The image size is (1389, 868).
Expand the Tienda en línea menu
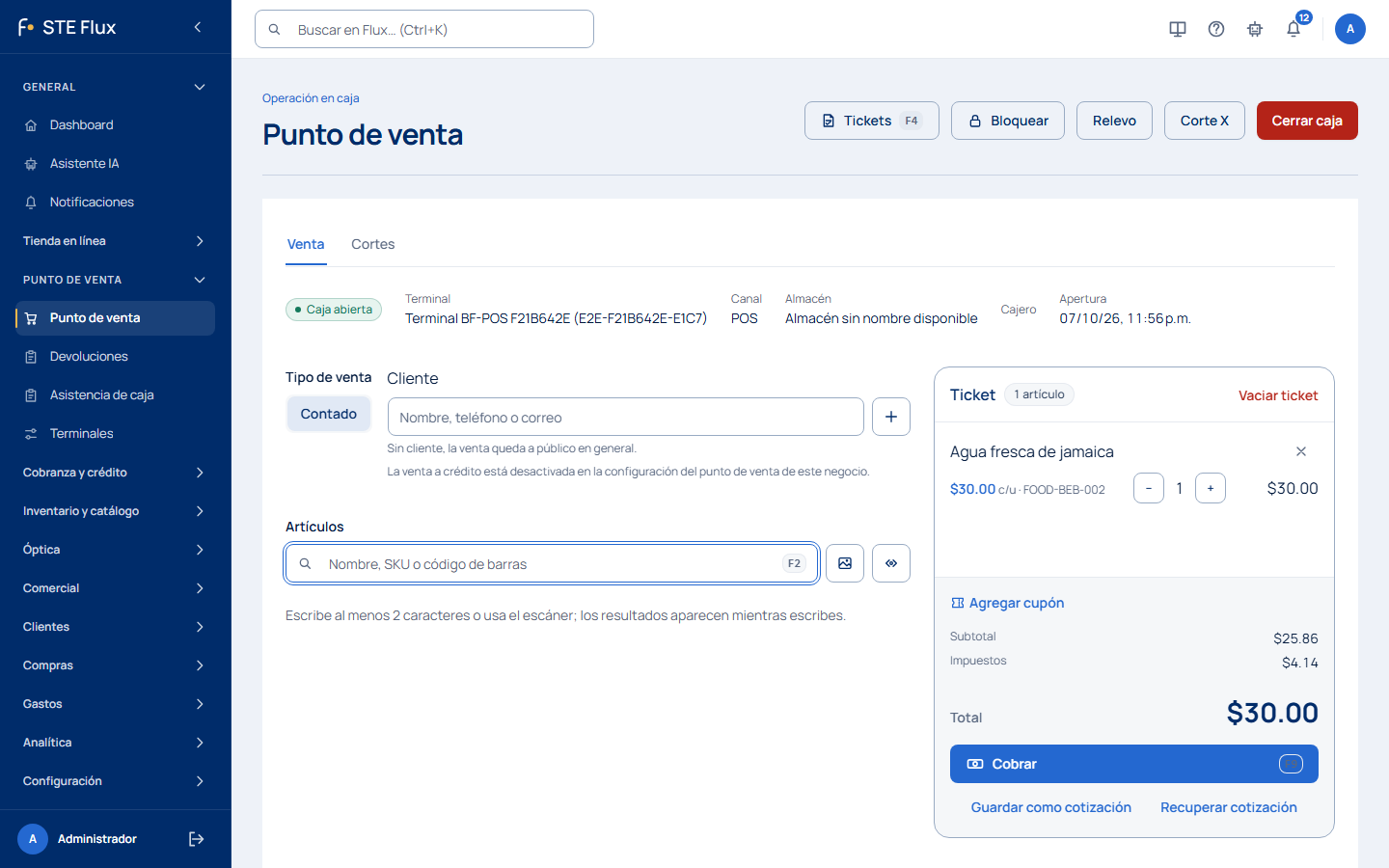[115, 241]
